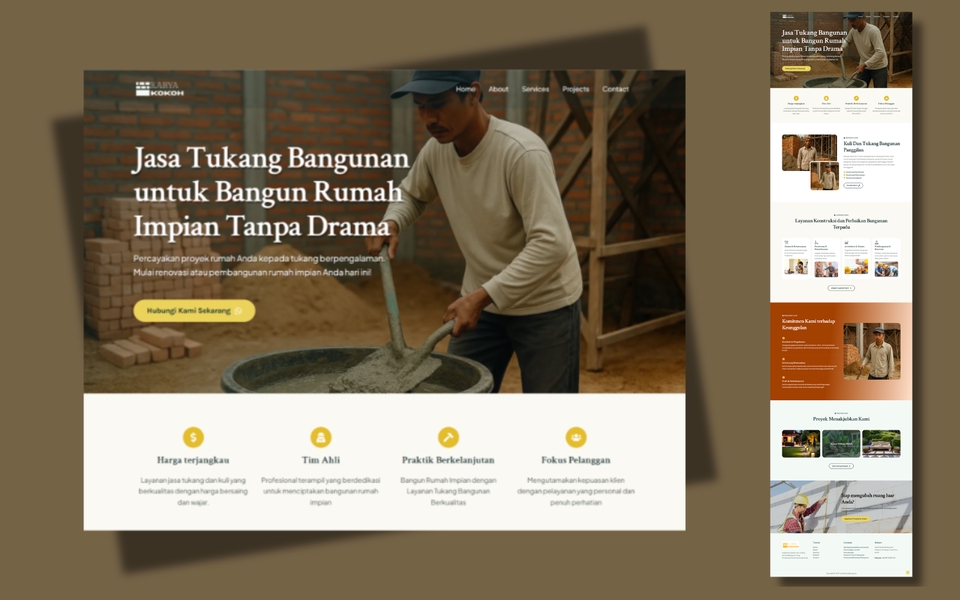Screen dimensions: 960x600
Task: Open the Home menu item
Action: [x=465, y=89]
